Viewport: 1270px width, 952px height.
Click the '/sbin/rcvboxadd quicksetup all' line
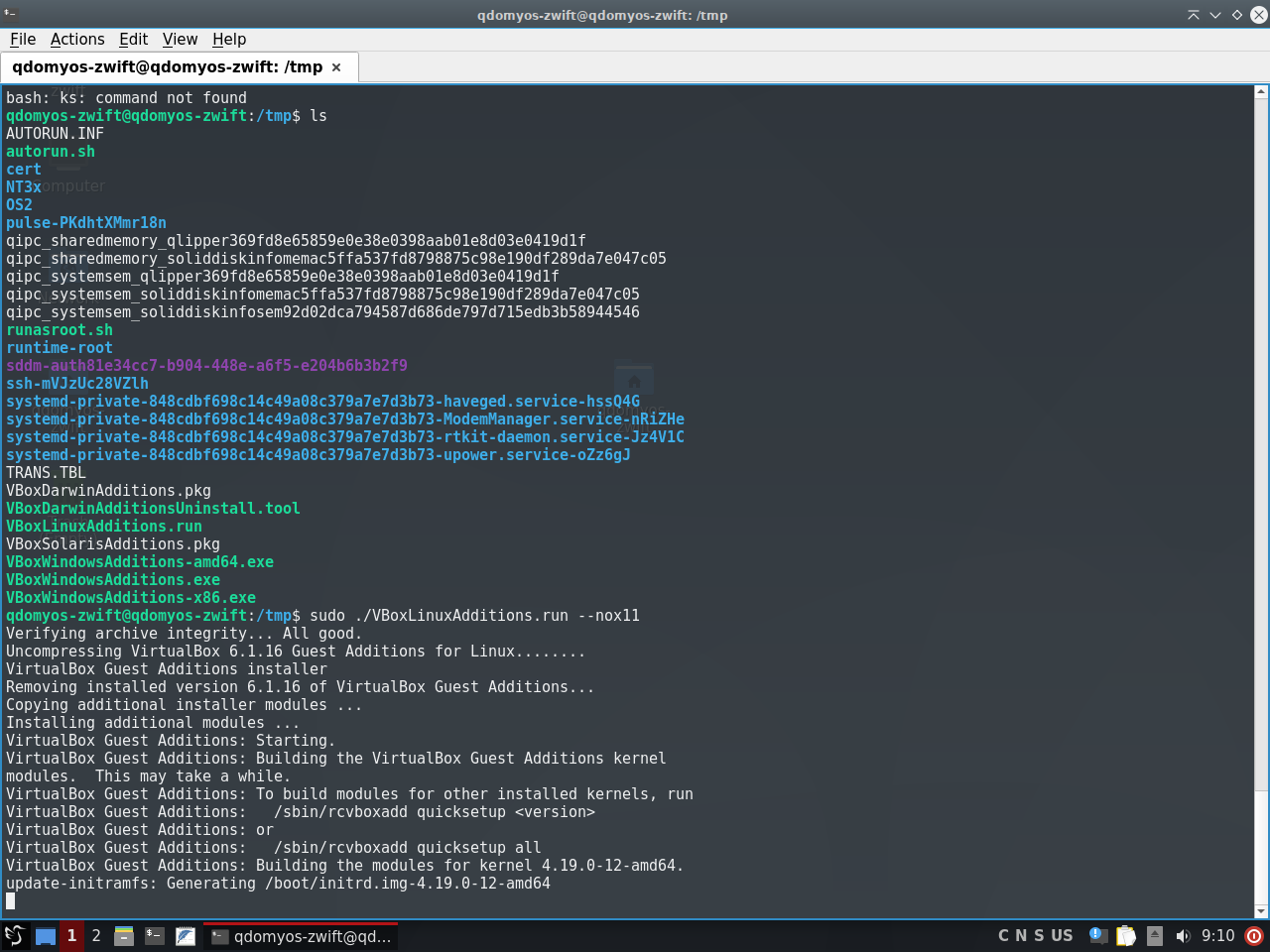(x=274, y=847)
